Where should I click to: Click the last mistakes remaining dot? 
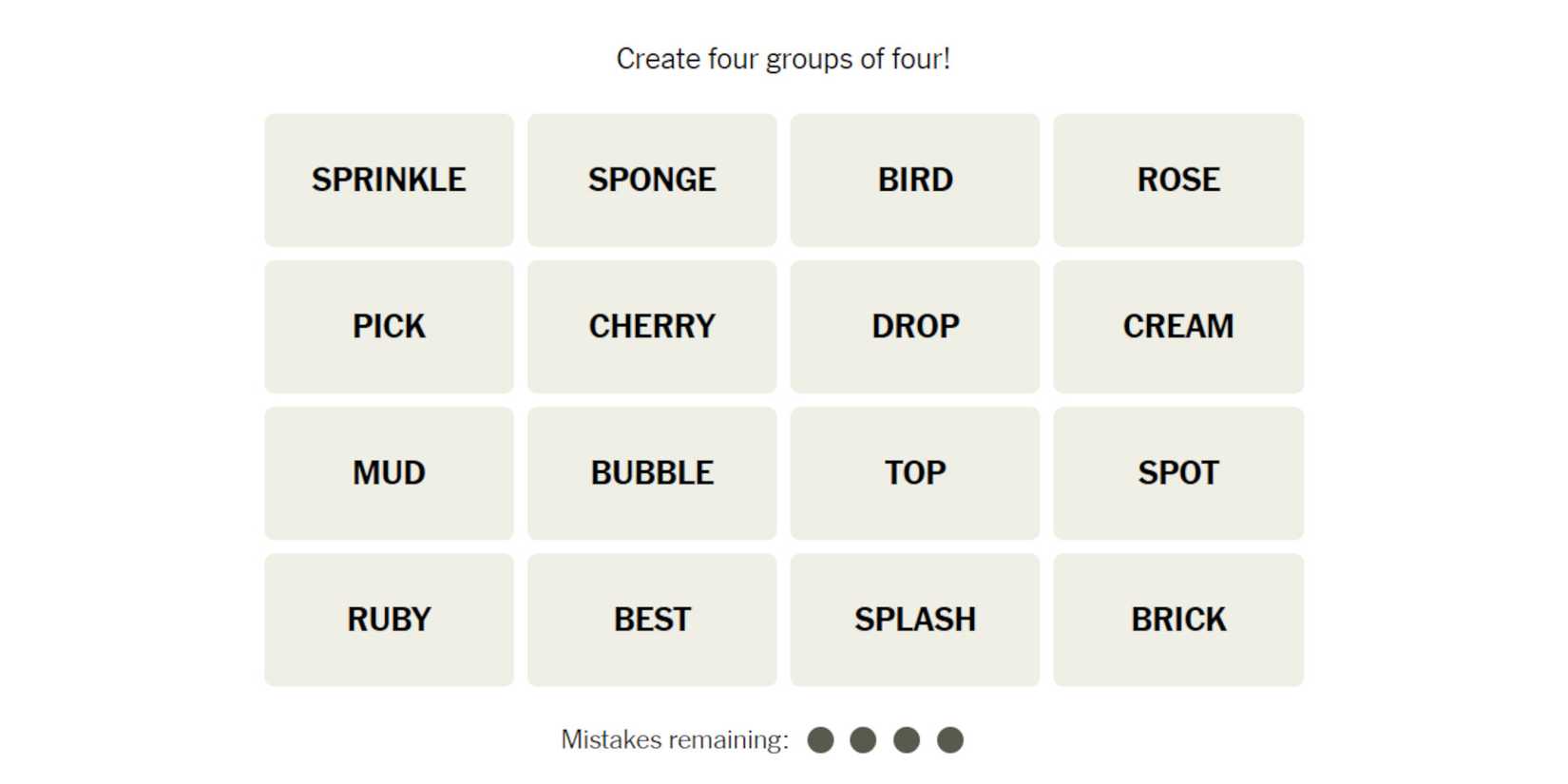click(950, 740)
